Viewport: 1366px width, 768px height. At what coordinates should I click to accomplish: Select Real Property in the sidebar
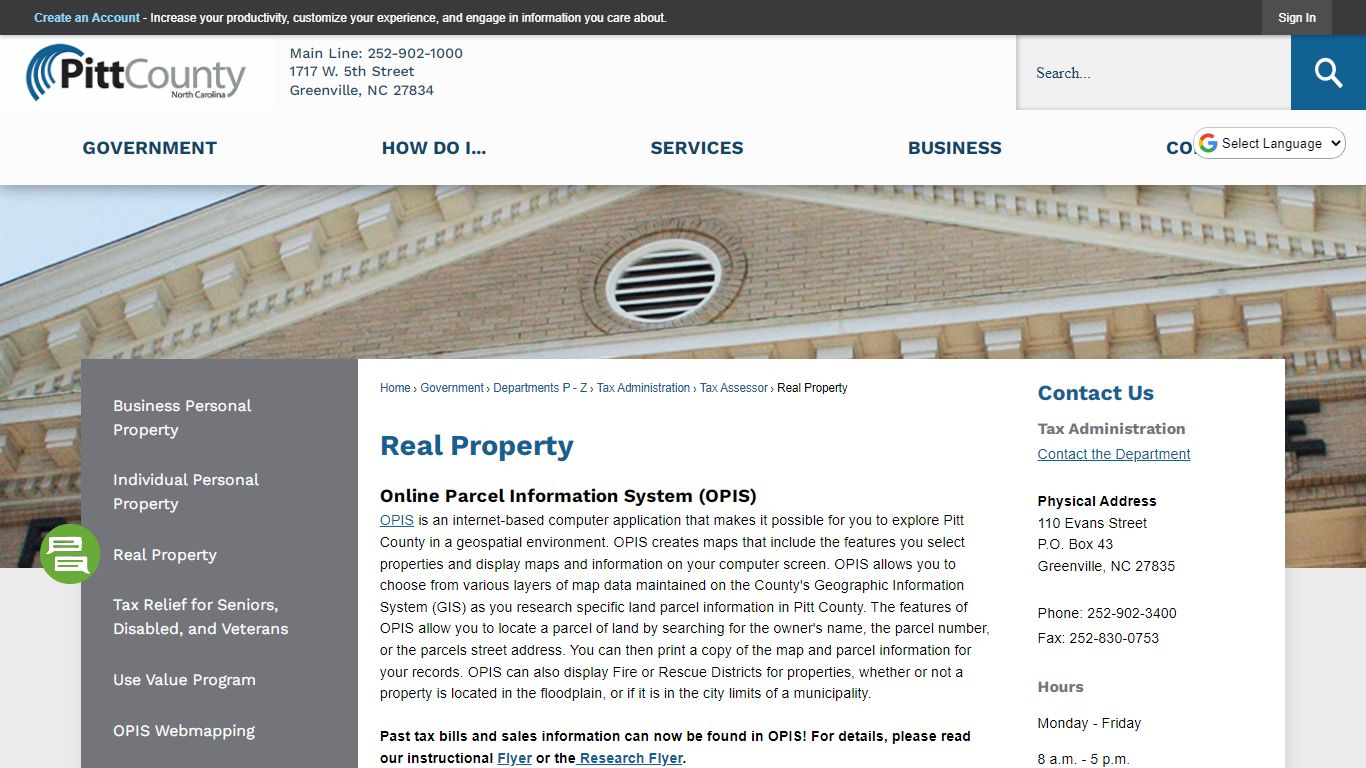click(165, 555)
